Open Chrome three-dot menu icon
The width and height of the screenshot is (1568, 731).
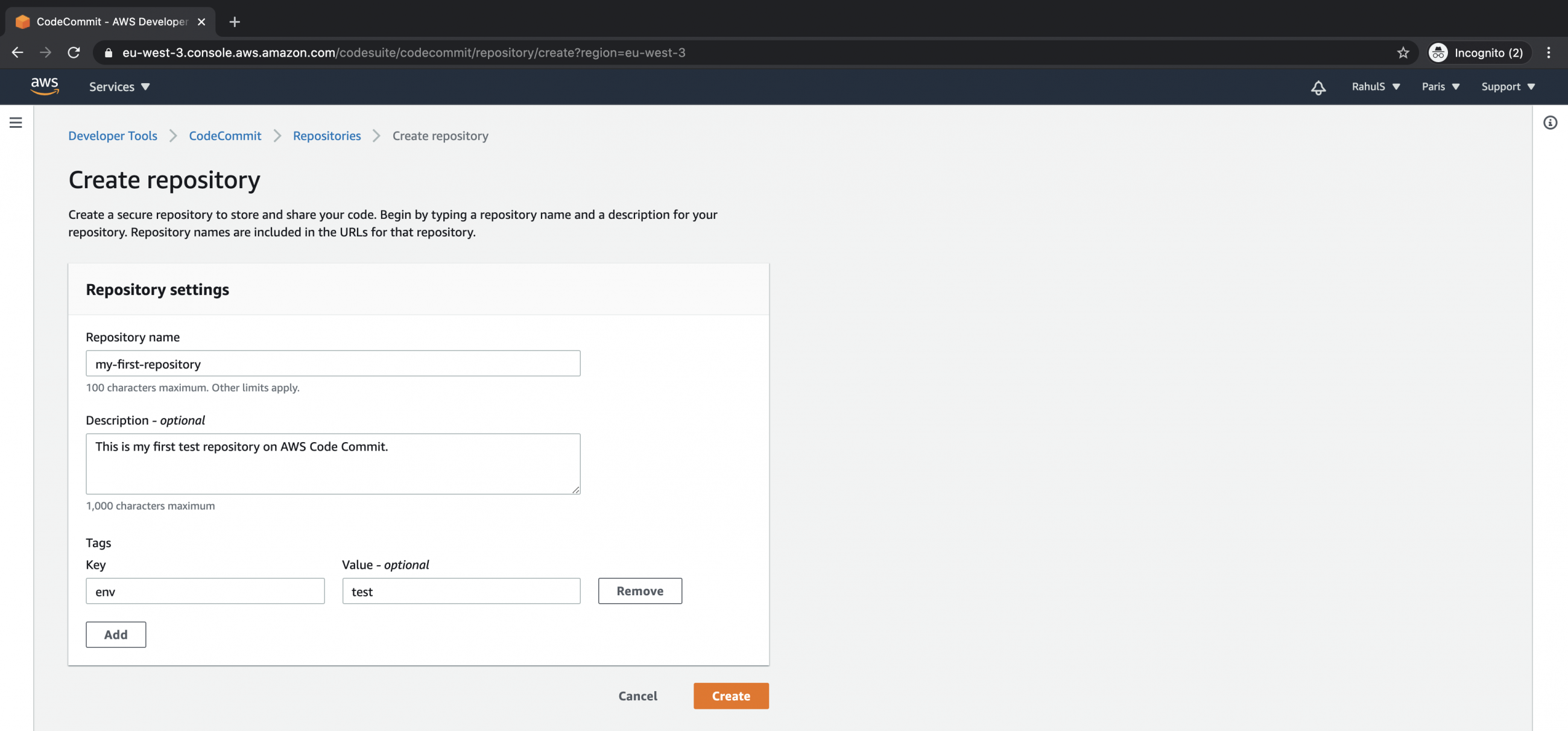(1548, 52)
